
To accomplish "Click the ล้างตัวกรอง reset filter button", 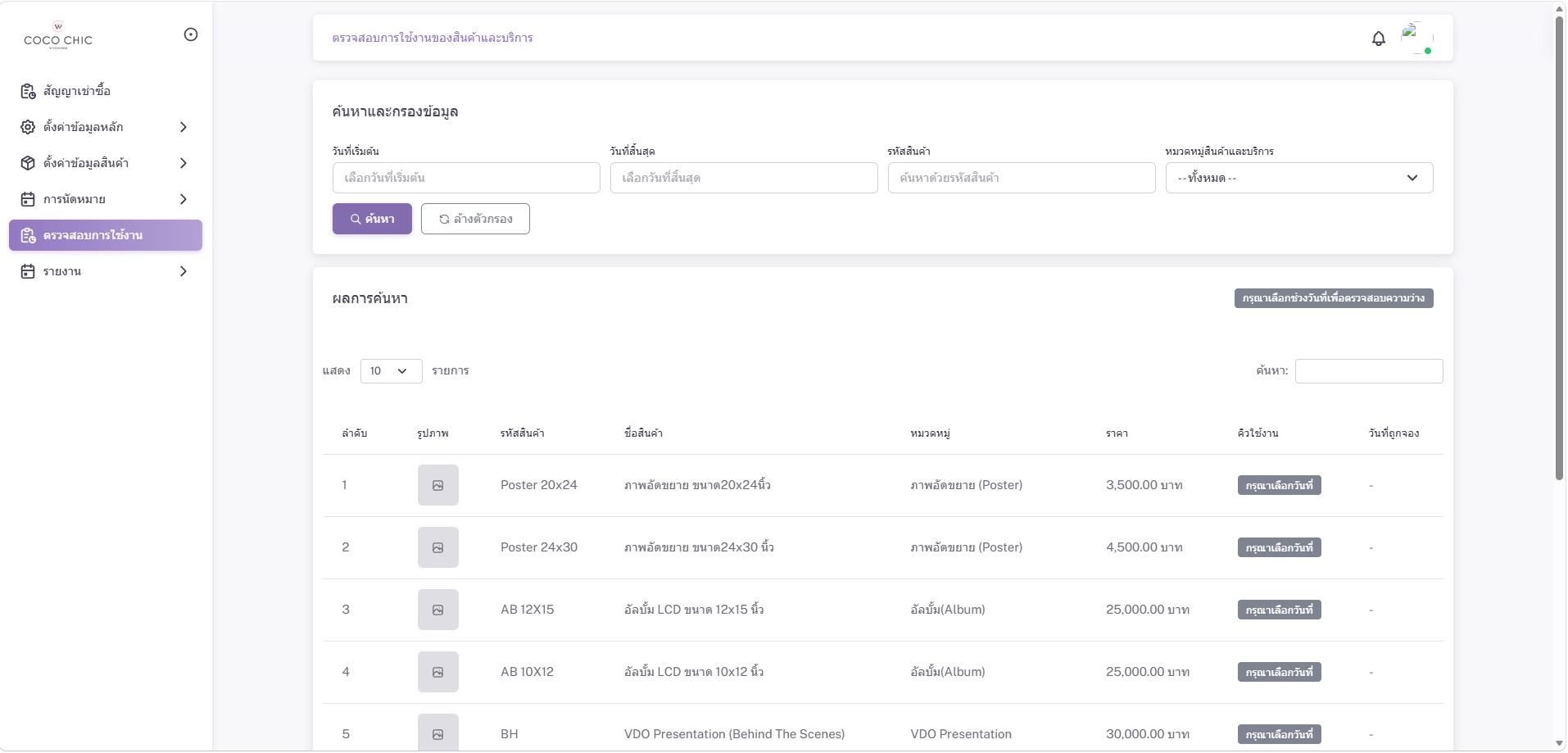I will (x=475, y=219).
